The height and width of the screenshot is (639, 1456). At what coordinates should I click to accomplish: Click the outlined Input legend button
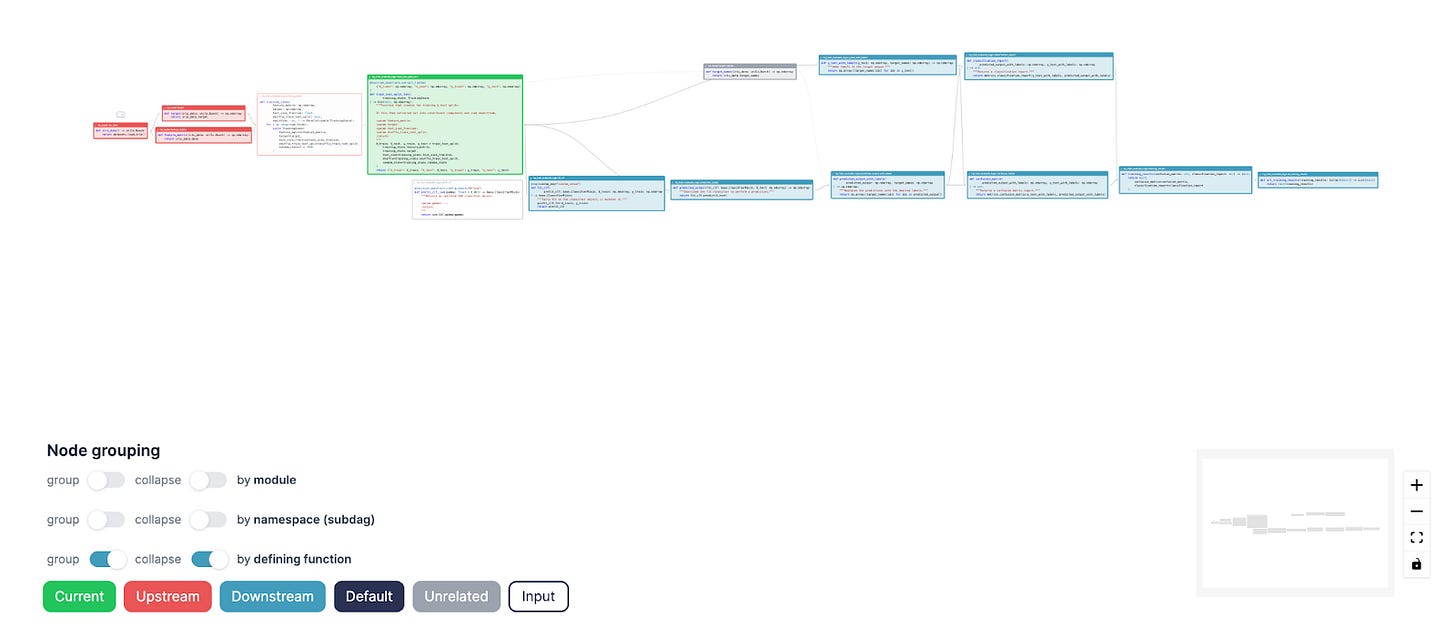(538, 597)
